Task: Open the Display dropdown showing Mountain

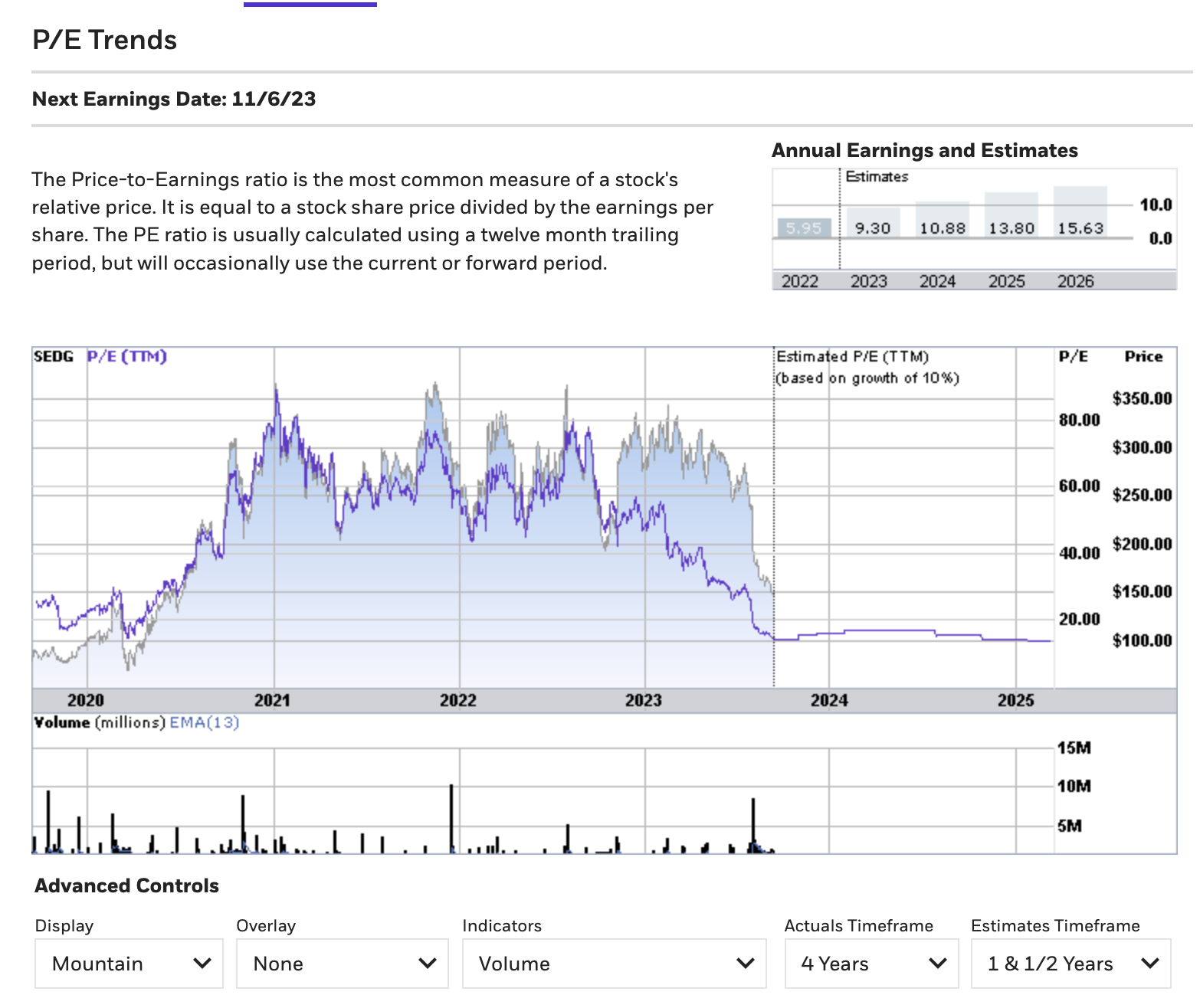Action: [129, 963]
